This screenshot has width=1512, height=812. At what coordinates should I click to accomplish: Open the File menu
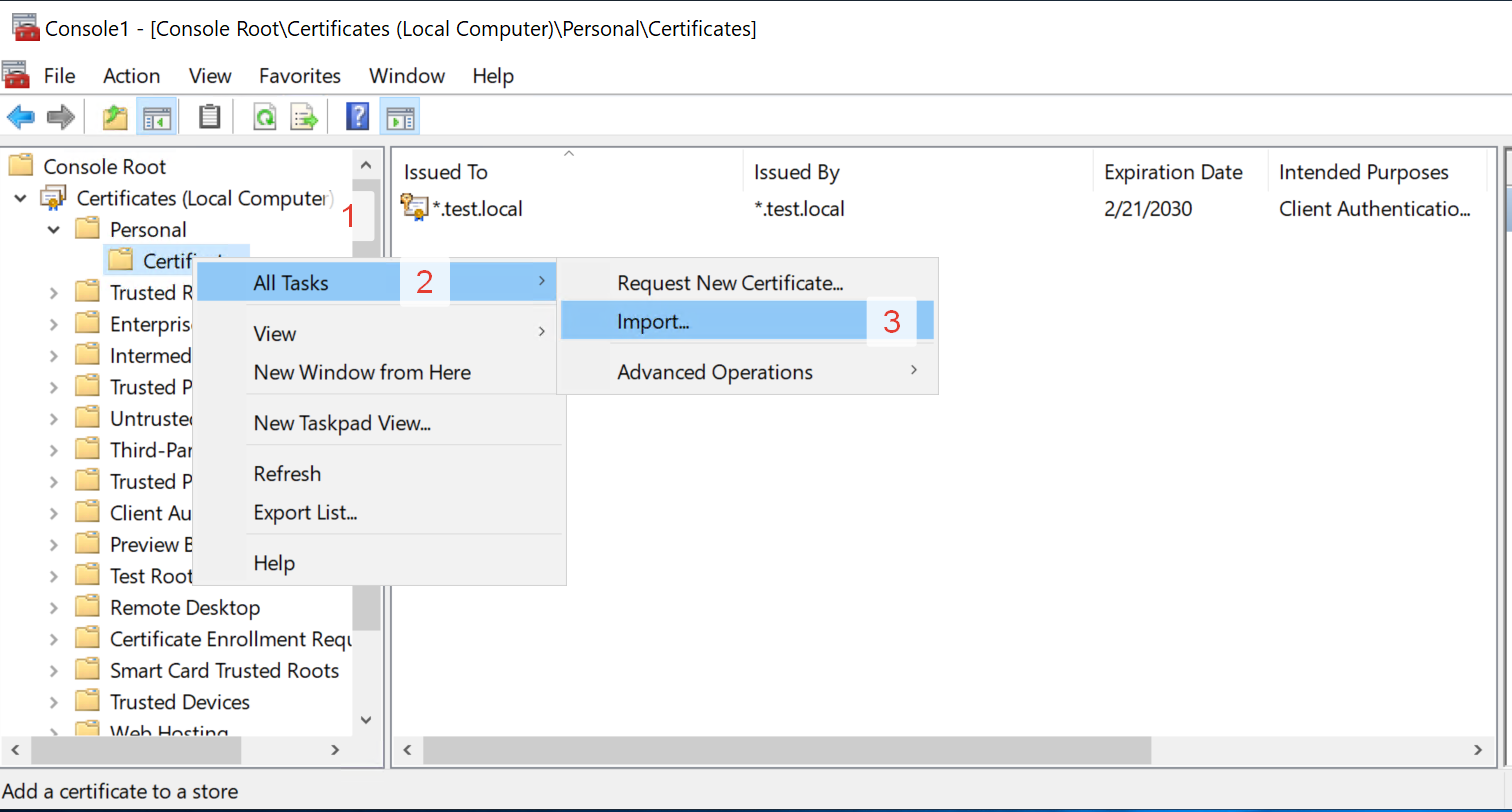pos(59,76)
